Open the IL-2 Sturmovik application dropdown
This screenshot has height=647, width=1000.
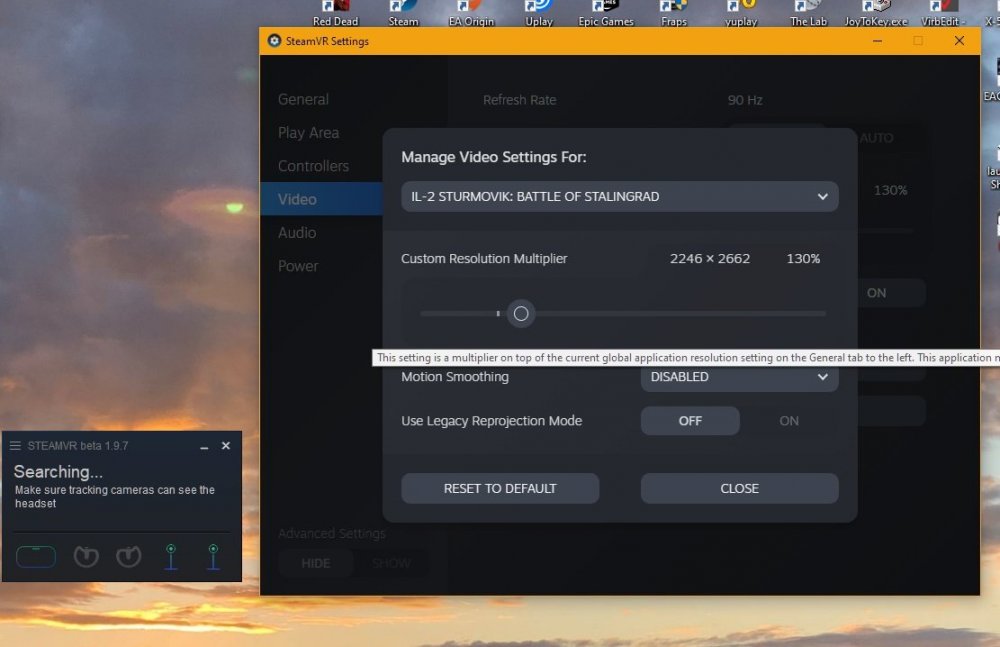tap(619, 197)
